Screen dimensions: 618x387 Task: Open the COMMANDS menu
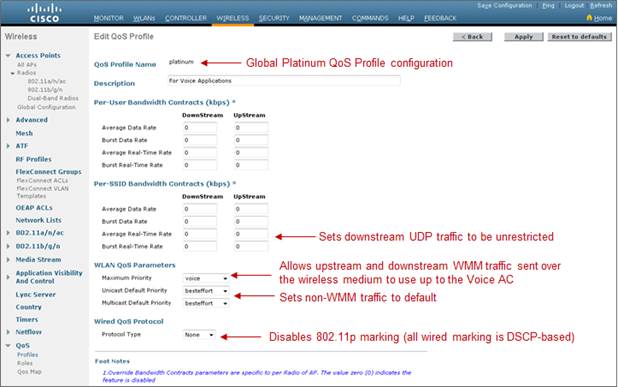coord(370,18)
